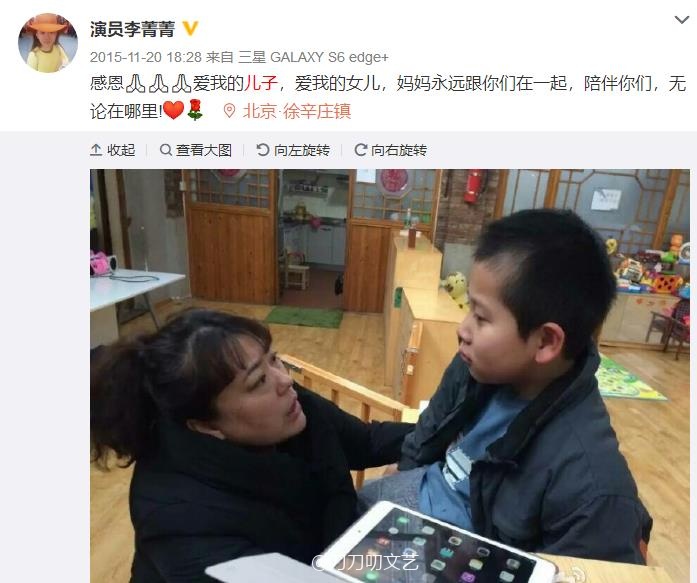Click the red heart emoji in post

tap(173, 110)
